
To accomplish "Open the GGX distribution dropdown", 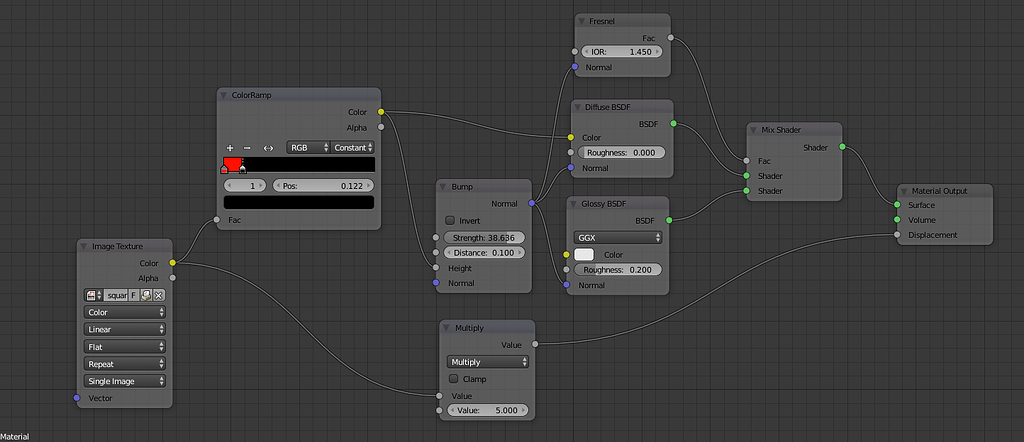I will click(618, 238).
